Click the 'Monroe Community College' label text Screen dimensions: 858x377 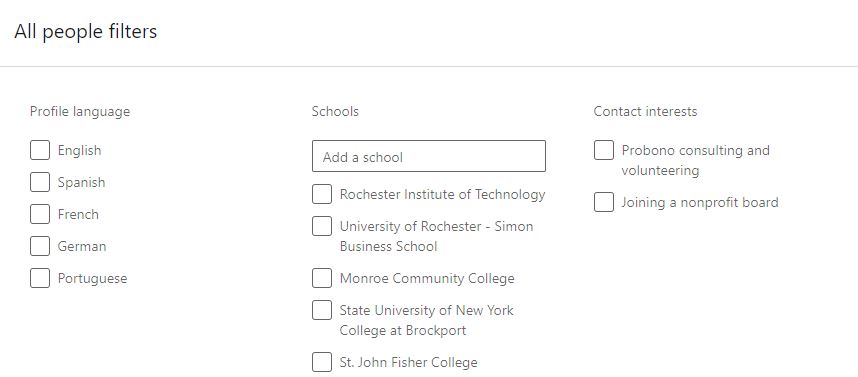click(x=427, y=279)
